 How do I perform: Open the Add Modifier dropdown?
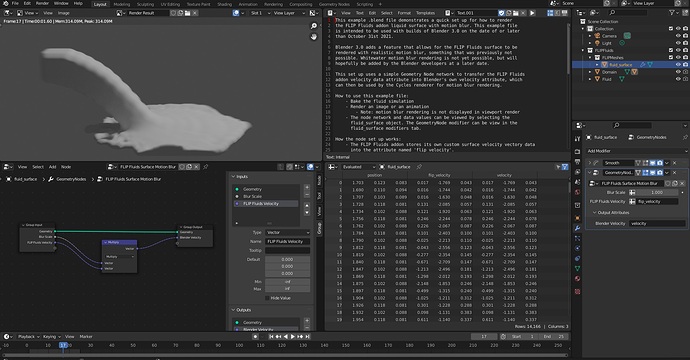(636, 151)
